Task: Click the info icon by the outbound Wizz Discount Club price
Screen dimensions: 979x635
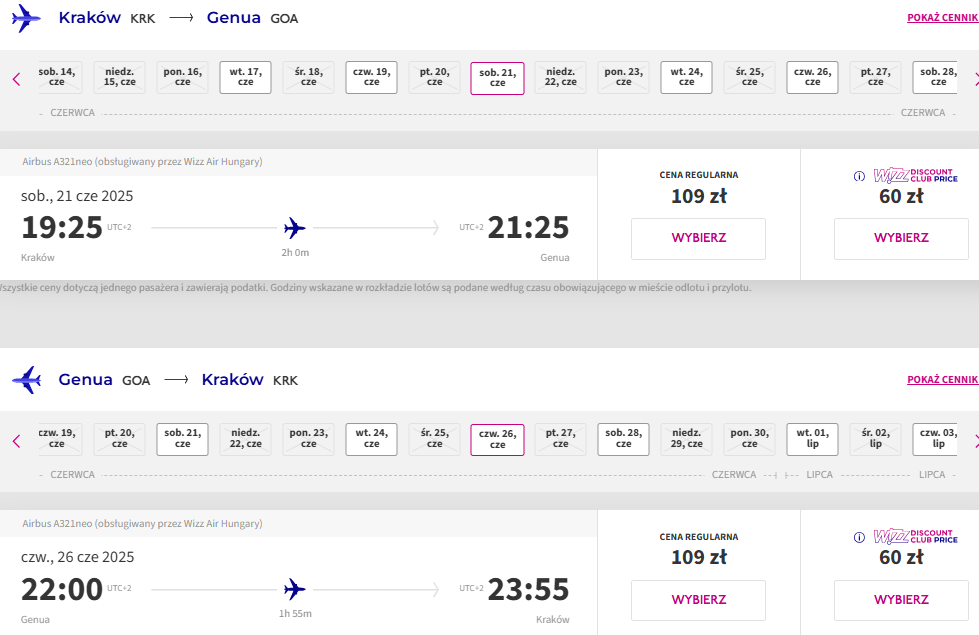Action: point(859,176)
